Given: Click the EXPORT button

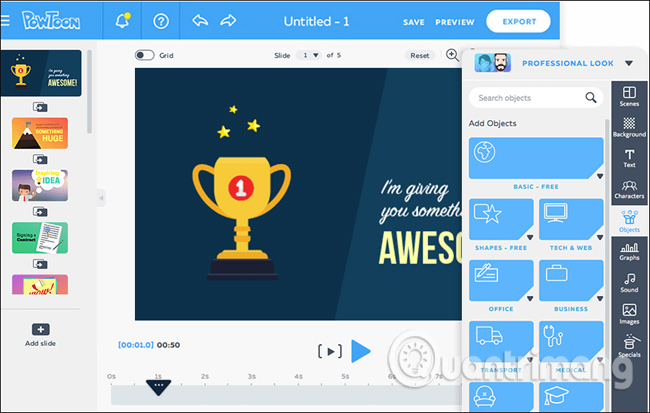Looking at the screenshot, I should point(519,22).
